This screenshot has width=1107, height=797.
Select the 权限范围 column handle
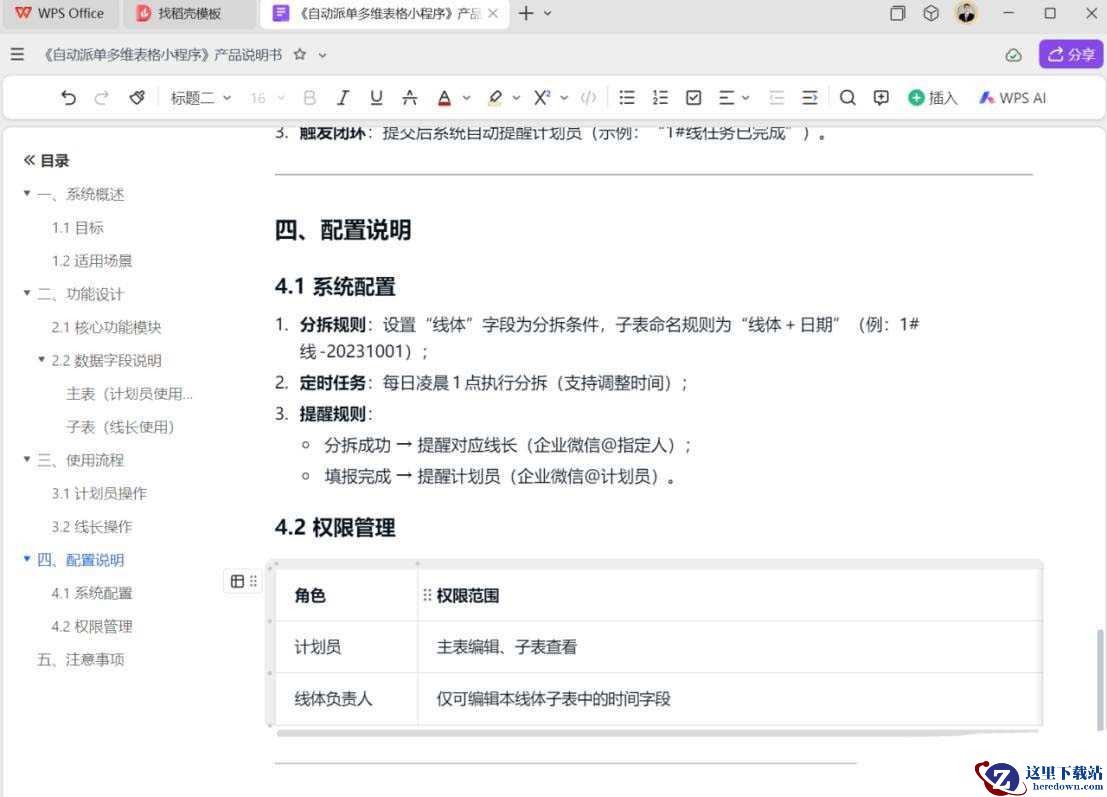click(x=427, y=595)
